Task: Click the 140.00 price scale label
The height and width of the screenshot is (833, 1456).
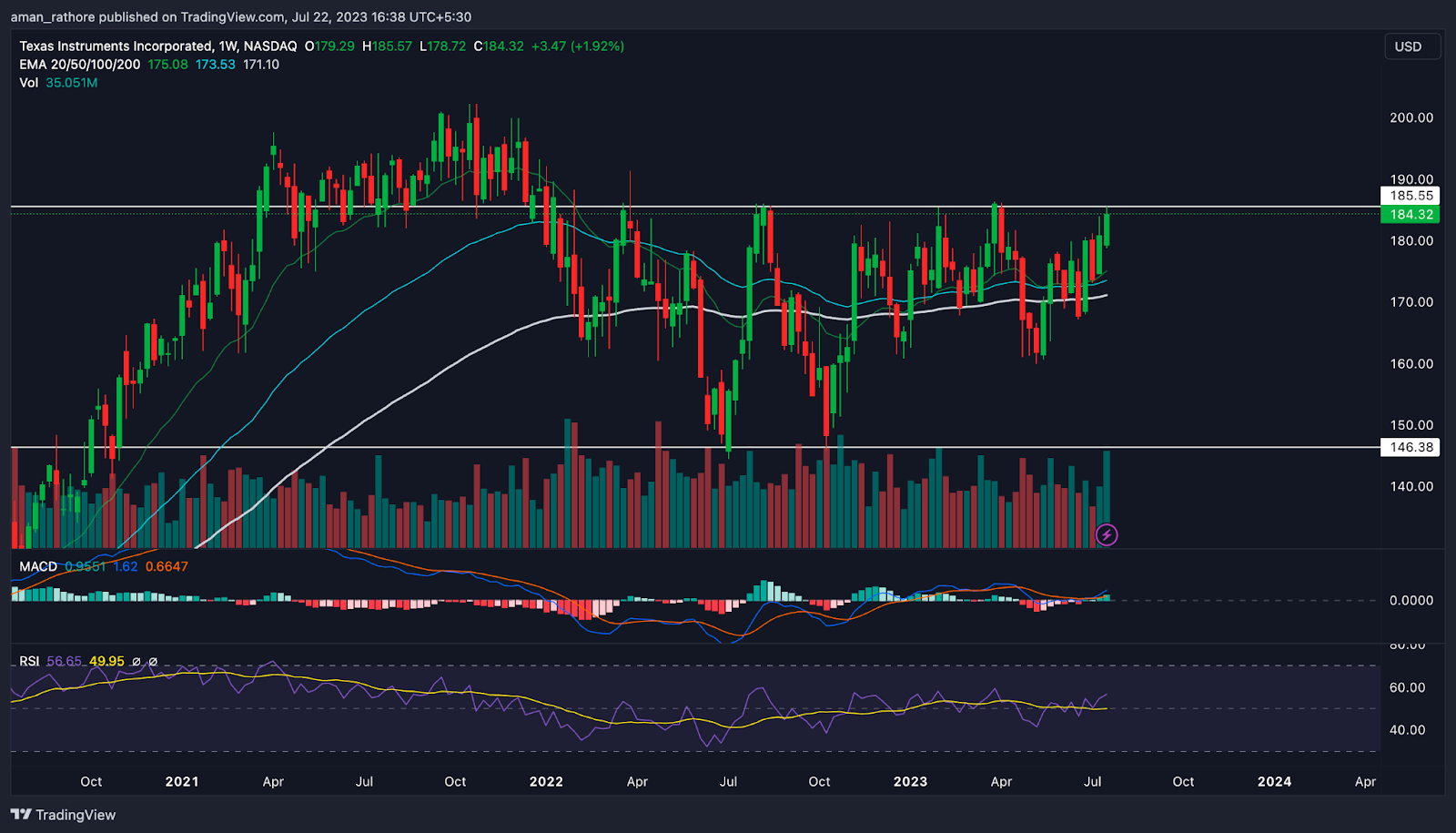Action: pos(1411,486)
